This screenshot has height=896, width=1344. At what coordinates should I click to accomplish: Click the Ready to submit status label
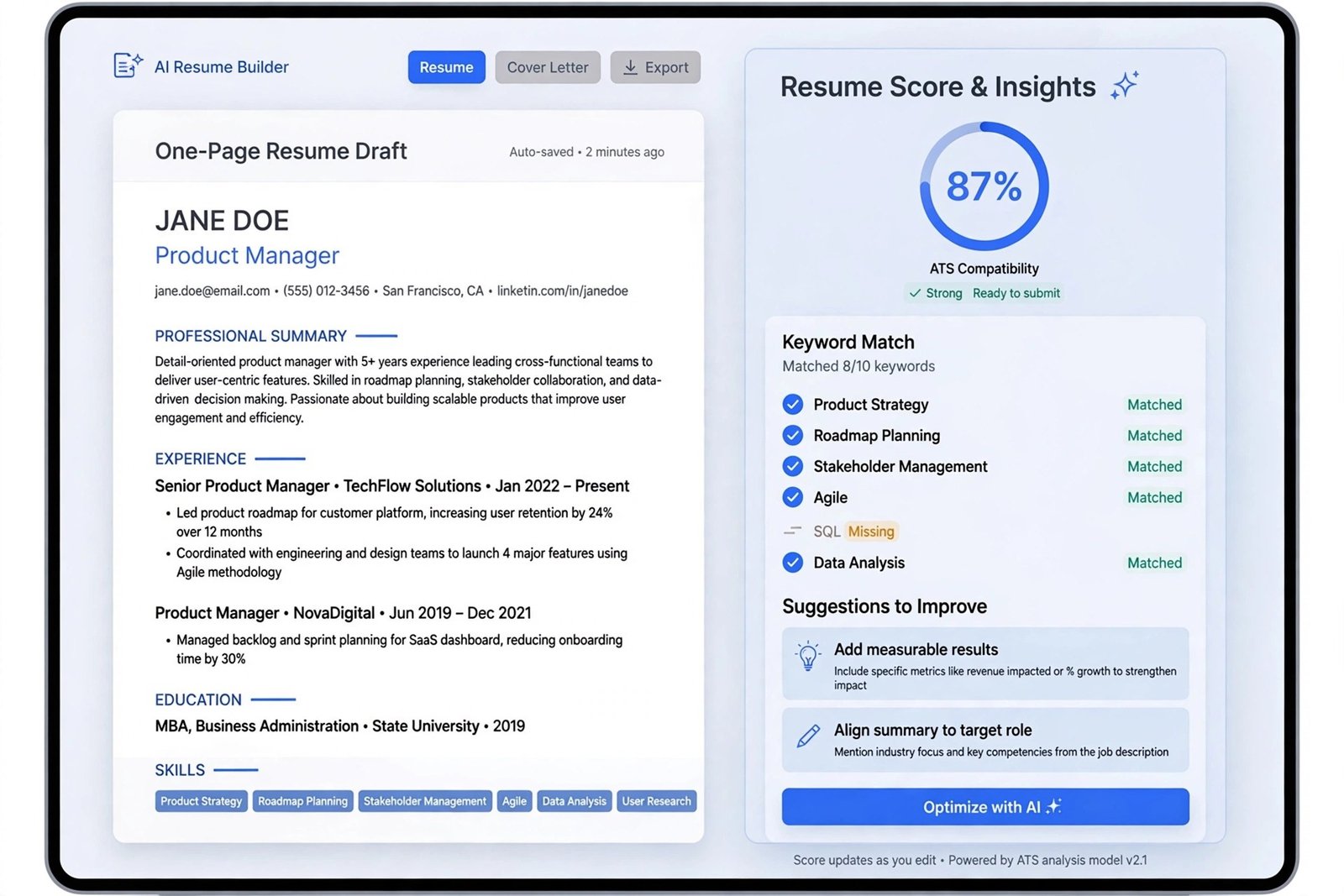1016,293
